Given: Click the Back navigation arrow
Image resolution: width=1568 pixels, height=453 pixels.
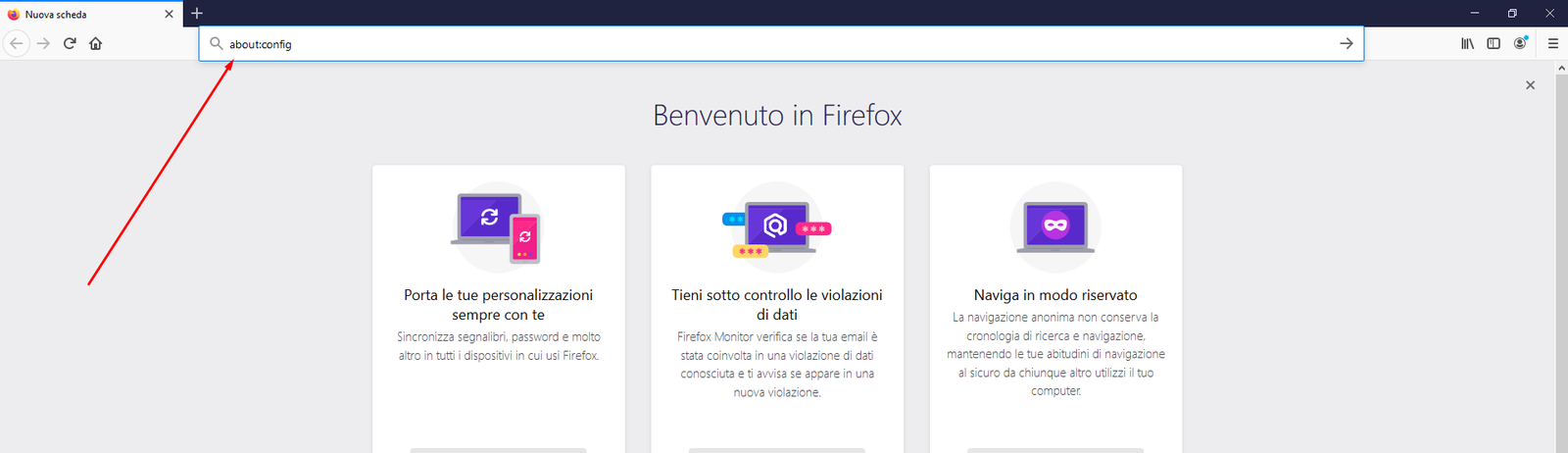Looking at the screenshot, I should (x=17, y=43).
